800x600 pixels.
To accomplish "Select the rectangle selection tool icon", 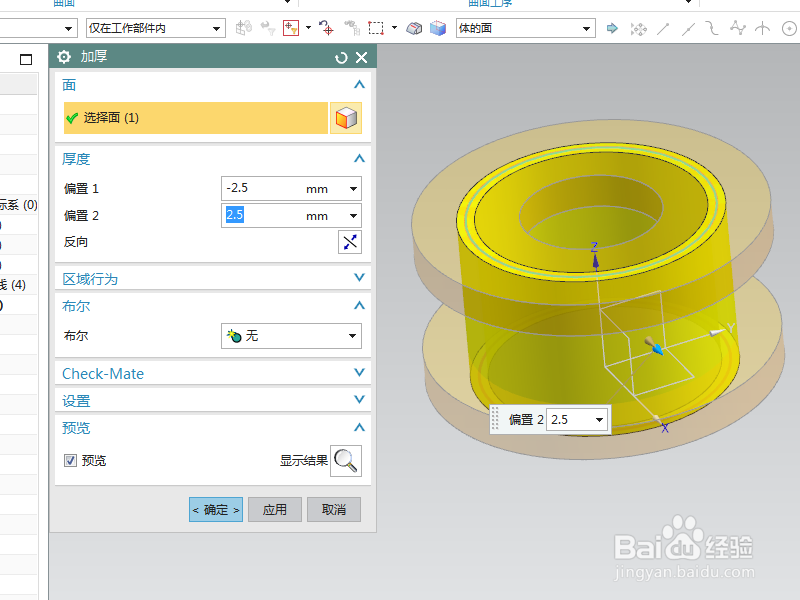I will (x=376, y=28).
